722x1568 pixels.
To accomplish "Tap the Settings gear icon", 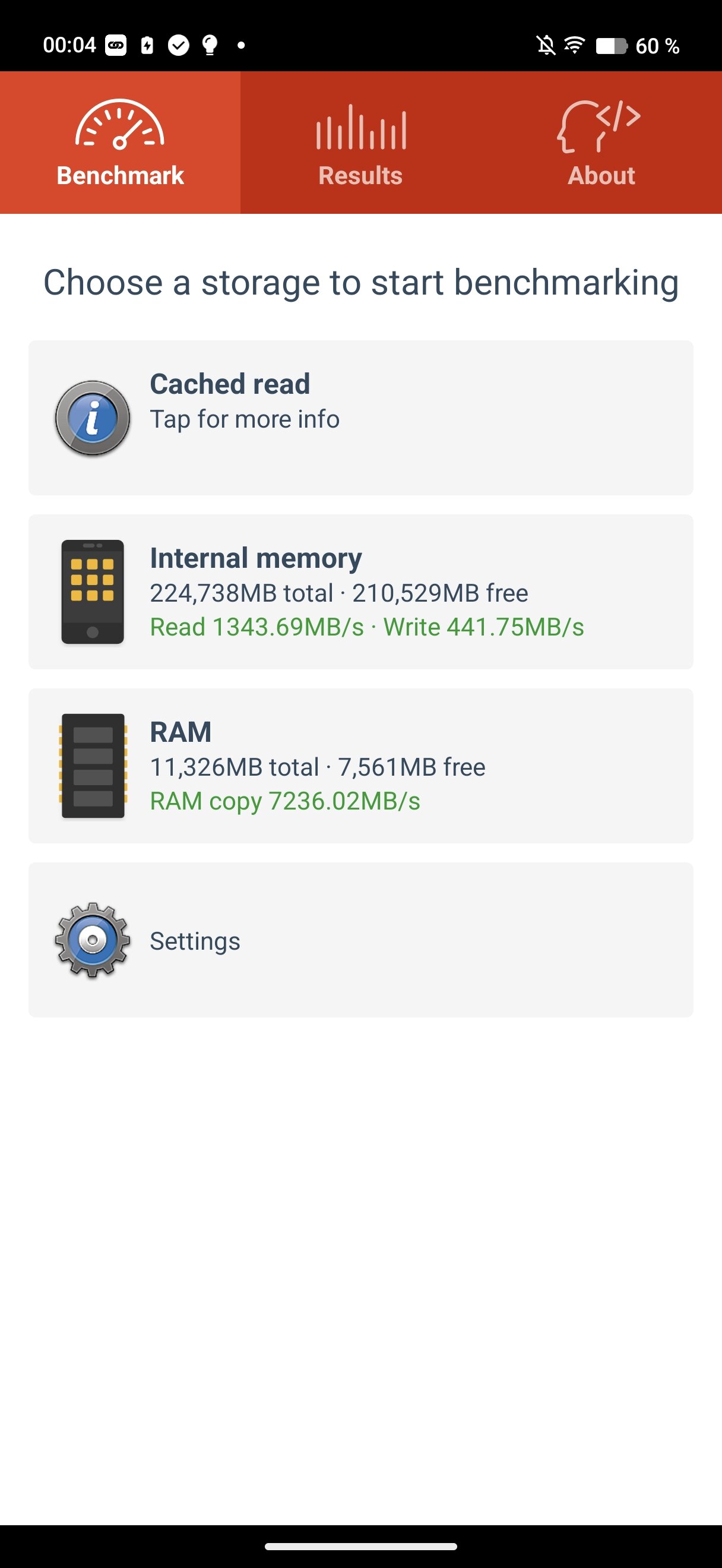I will tap(93, 940).
